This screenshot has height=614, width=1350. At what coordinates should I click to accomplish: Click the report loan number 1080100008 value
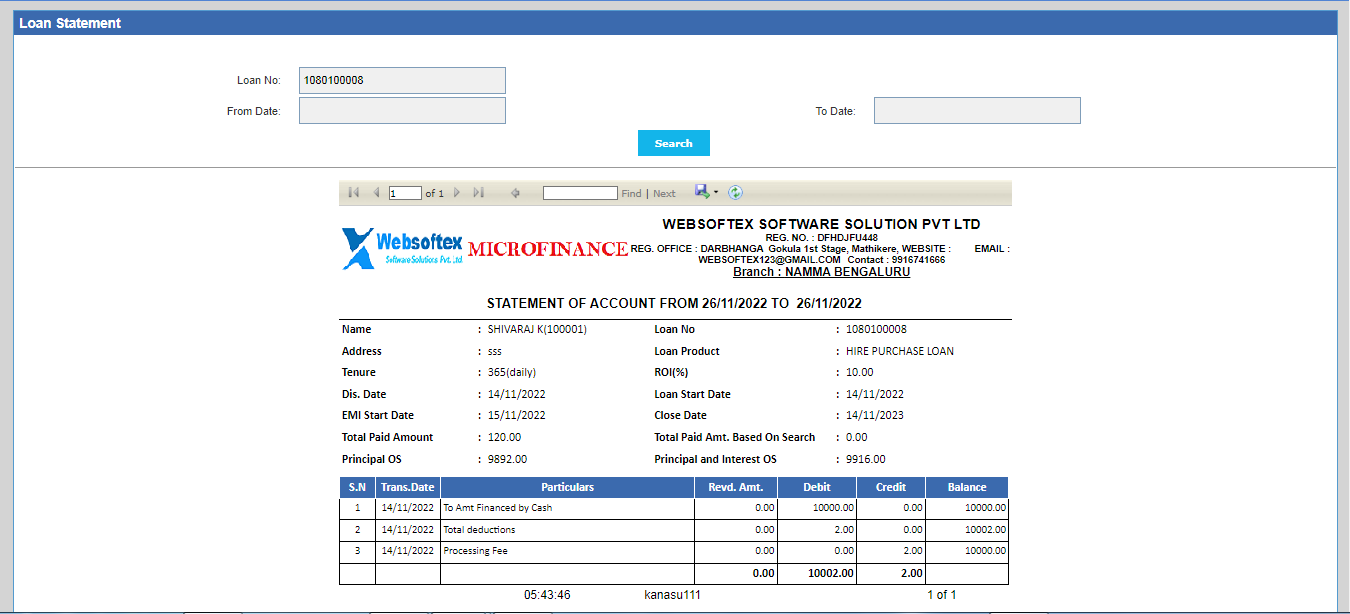tap(876, 329)
